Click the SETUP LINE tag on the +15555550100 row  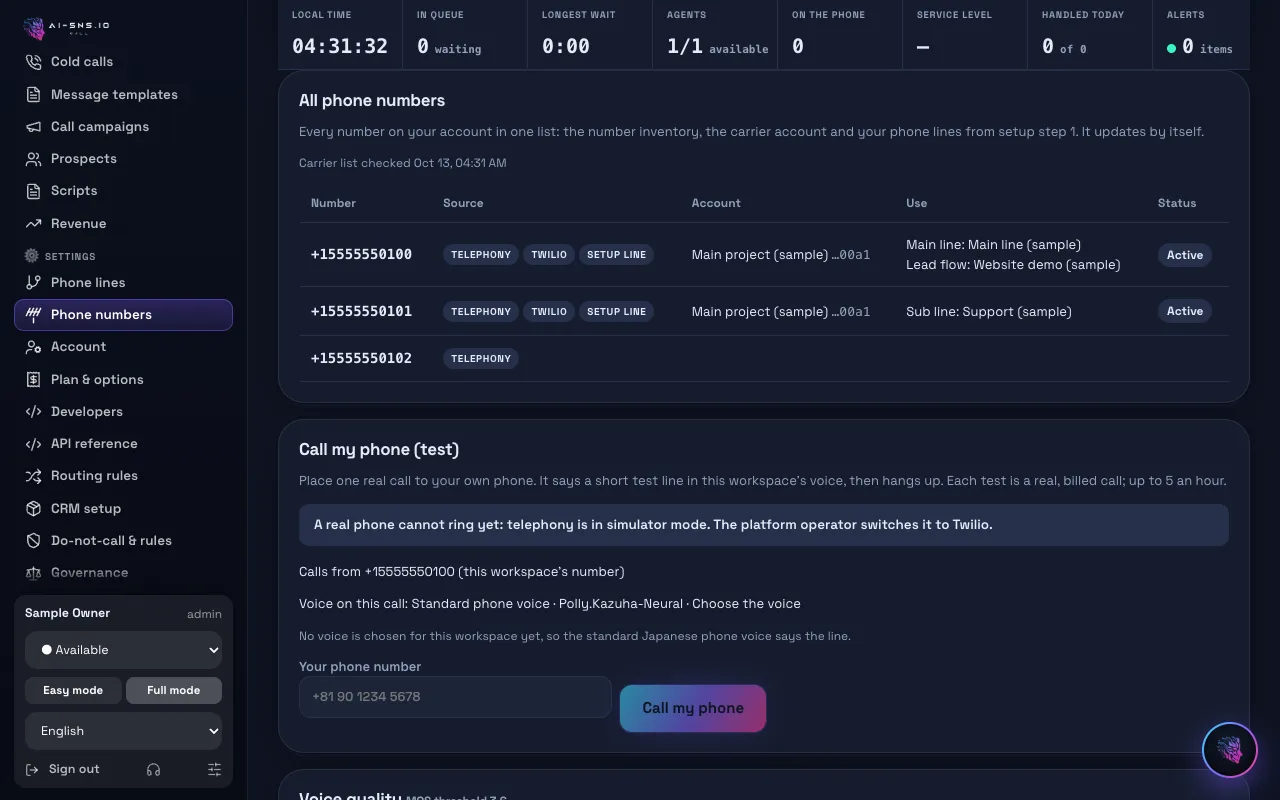click(x=616, y=255)
